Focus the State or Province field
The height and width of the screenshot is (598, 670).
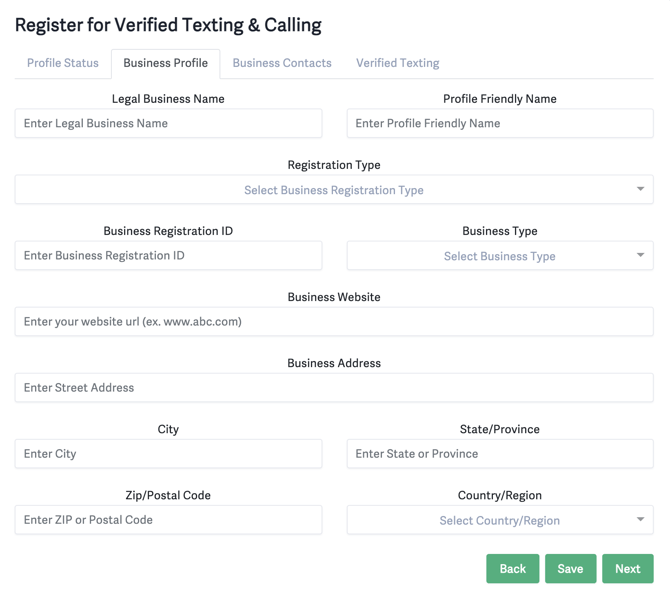click(499, 454)
